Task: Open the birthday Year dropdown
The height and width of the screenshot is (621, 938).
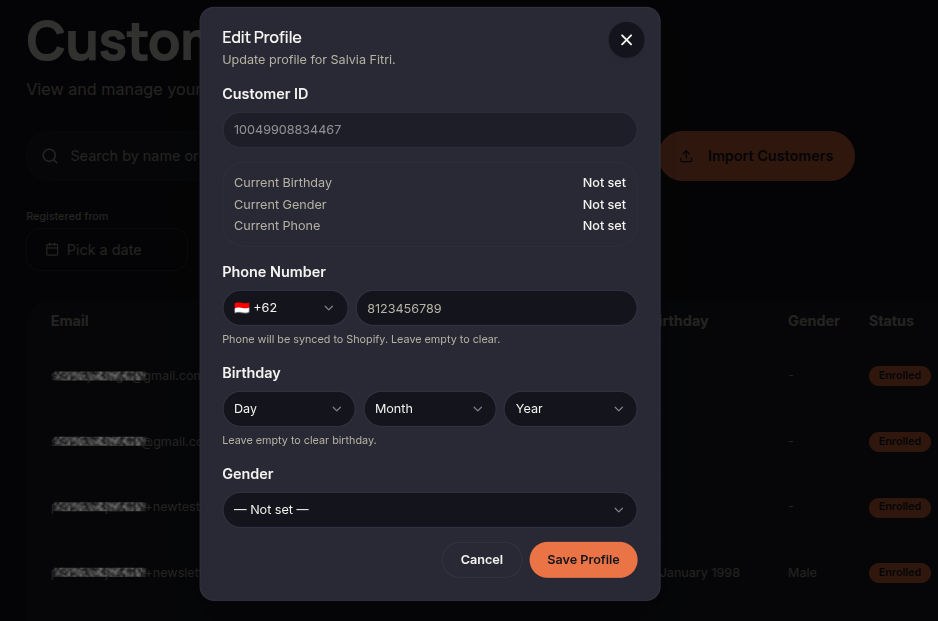Action: coord(570,409)
